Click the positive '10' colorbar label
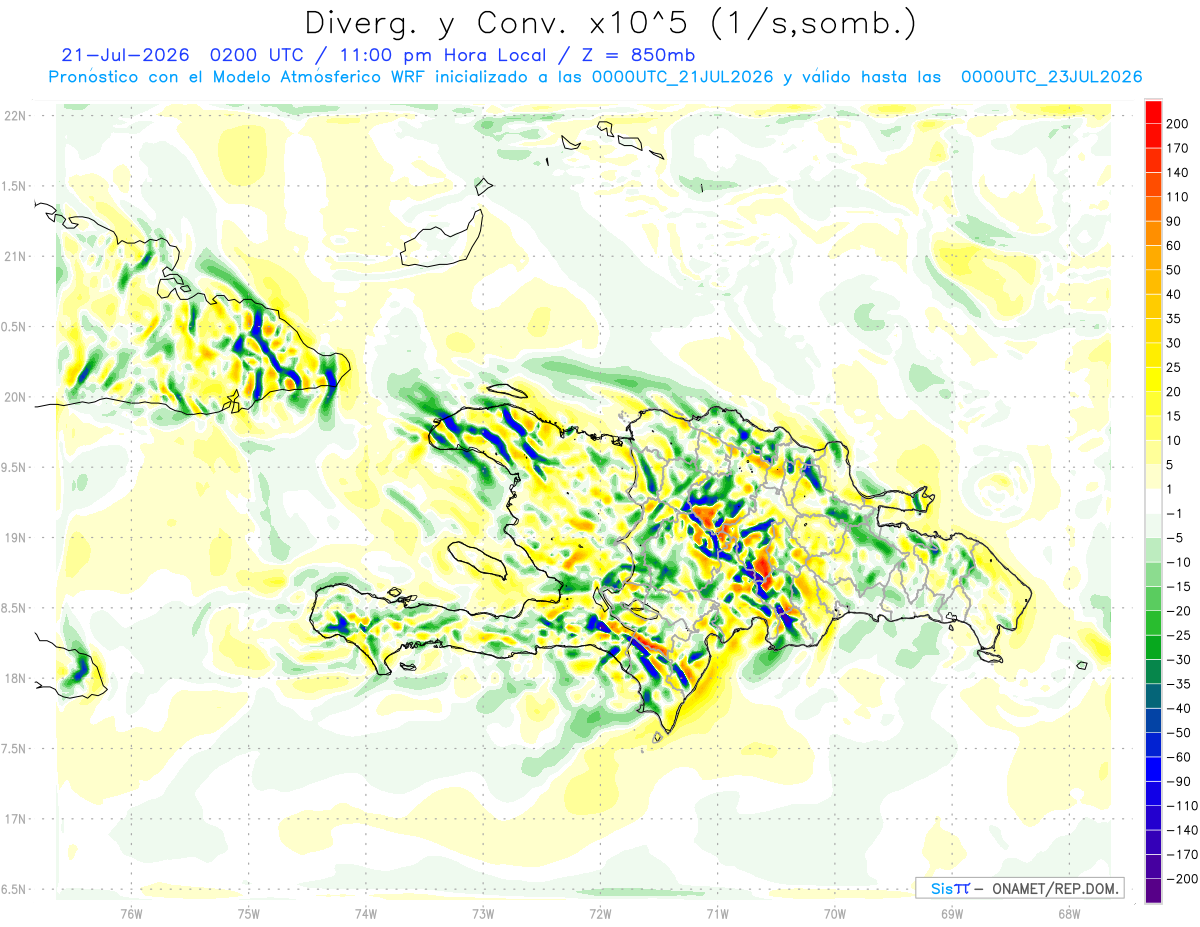Viewport: 1200px width, 927px height. [x=1176, y=441]
